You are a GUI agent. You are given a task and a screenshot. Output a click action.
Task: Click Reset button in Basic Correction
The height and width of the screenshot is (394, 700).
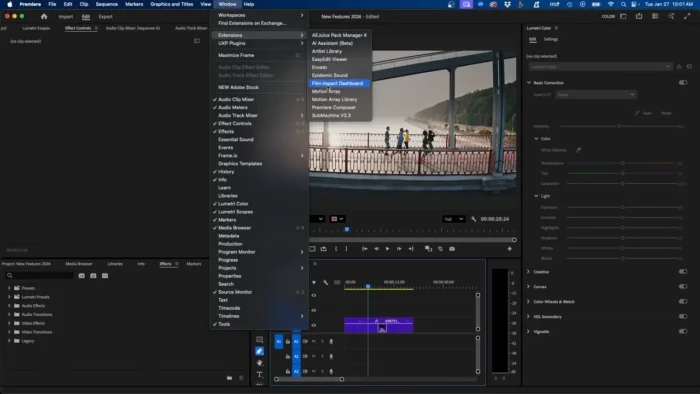tap(666, 113)
